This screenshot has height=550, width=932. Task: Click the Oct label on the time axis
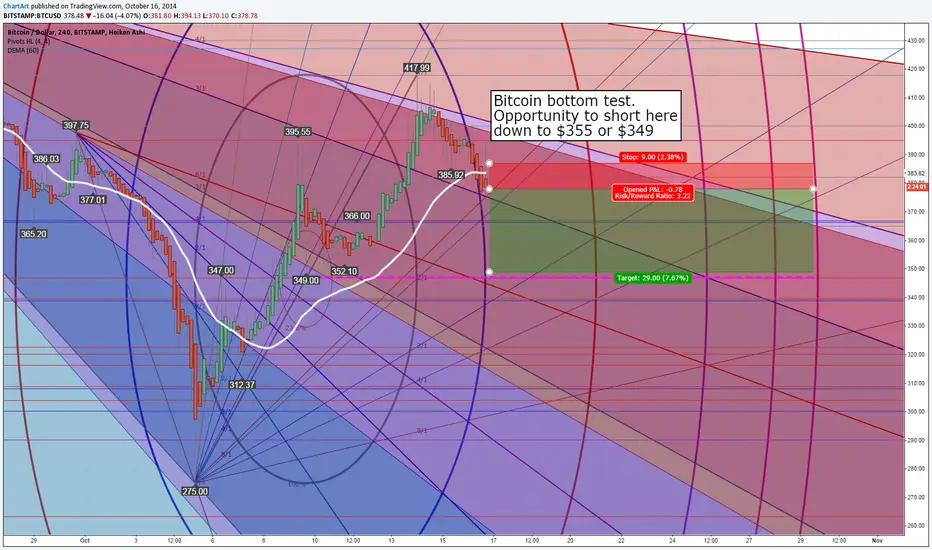(x=85, y=540)
